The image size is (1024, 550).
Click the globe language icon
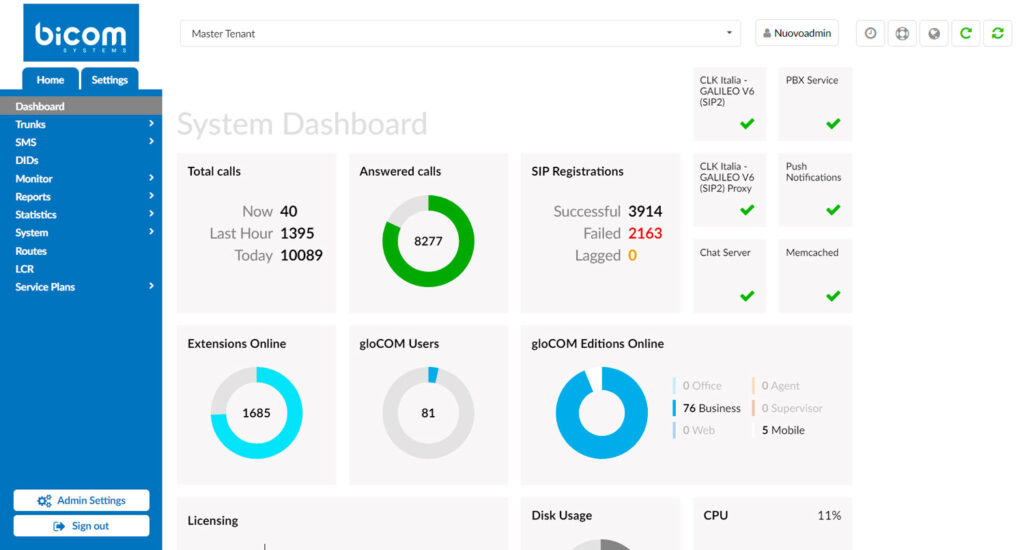pyautogui.click(x=934, y=33)
